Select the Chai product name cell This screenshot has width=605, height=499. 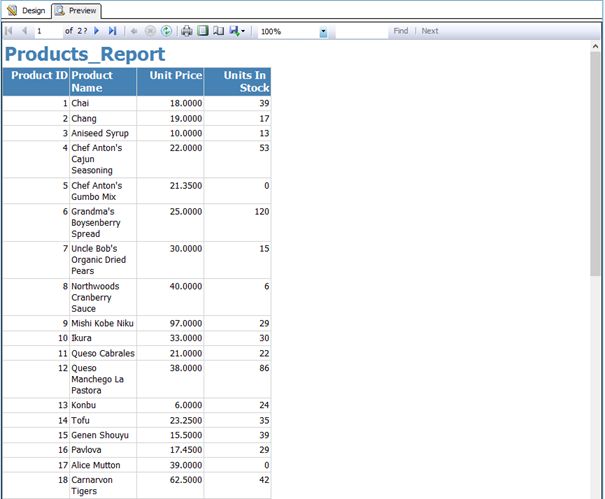[x=103, y=103]
